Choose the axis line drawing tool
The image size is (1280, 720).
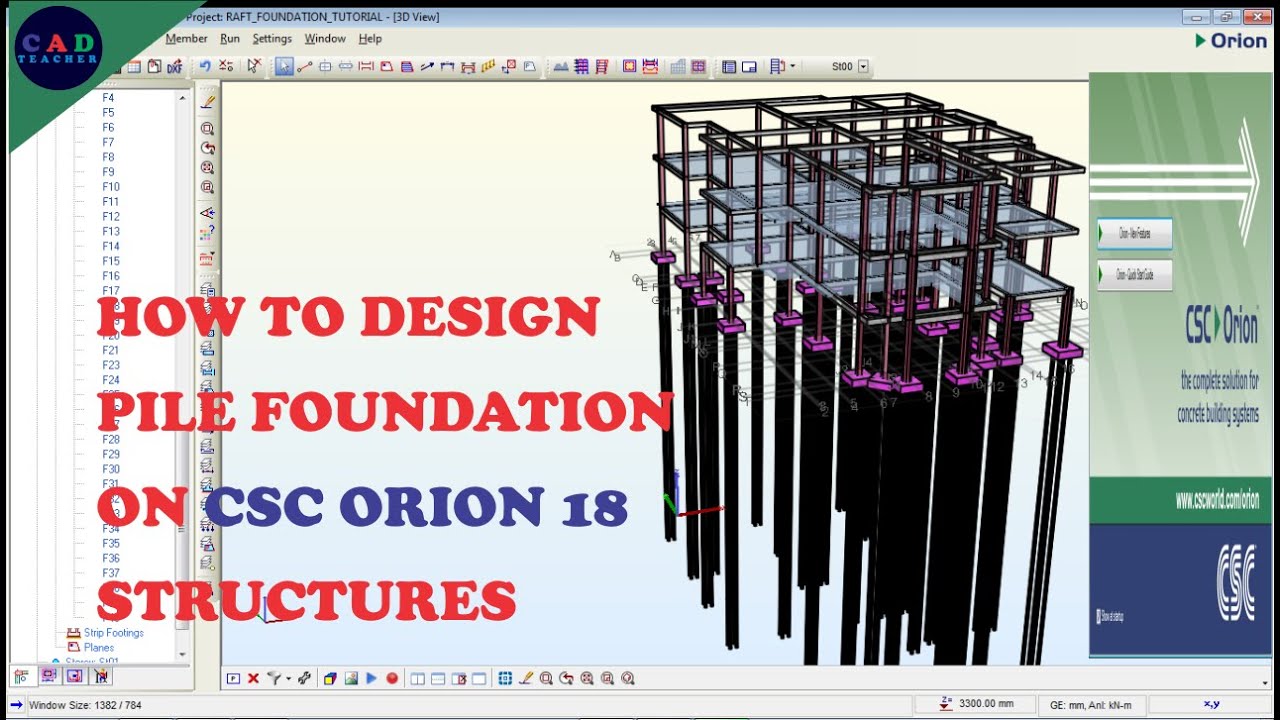[x=305, y=66]
